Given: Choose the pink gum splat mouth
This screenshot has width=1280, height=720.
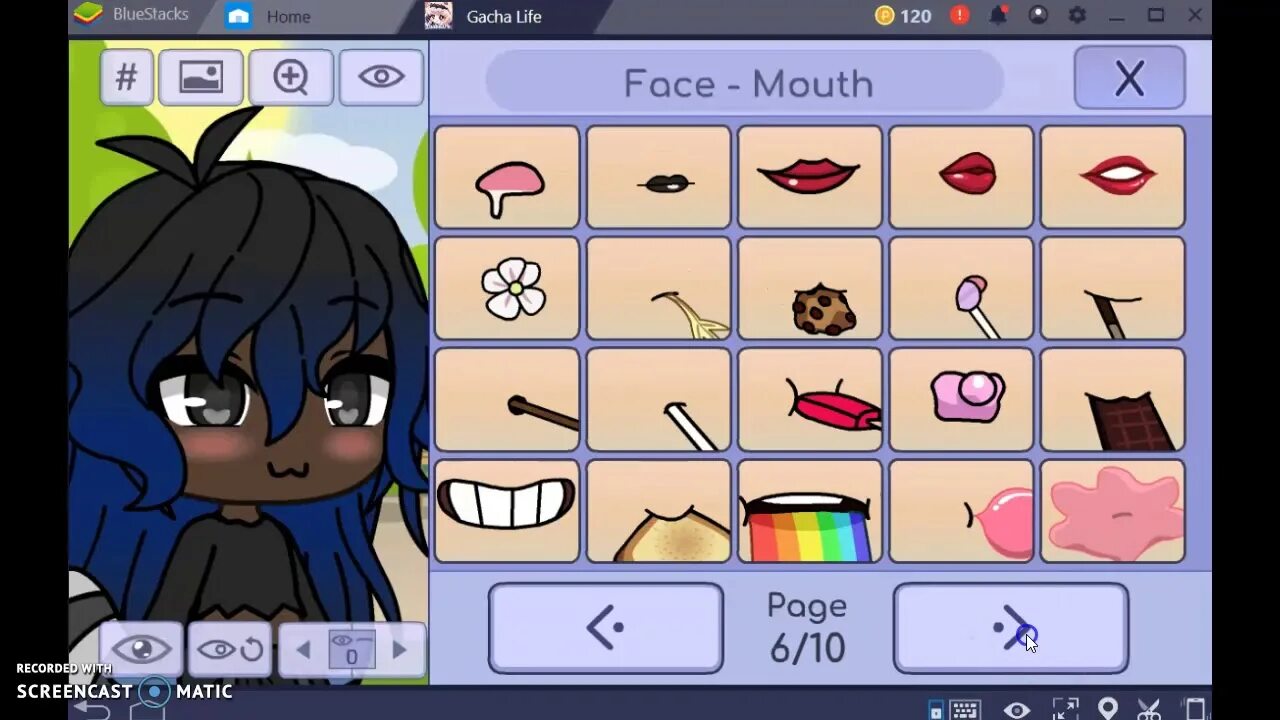Looking at the screenshot, I should coord(1112,511).
